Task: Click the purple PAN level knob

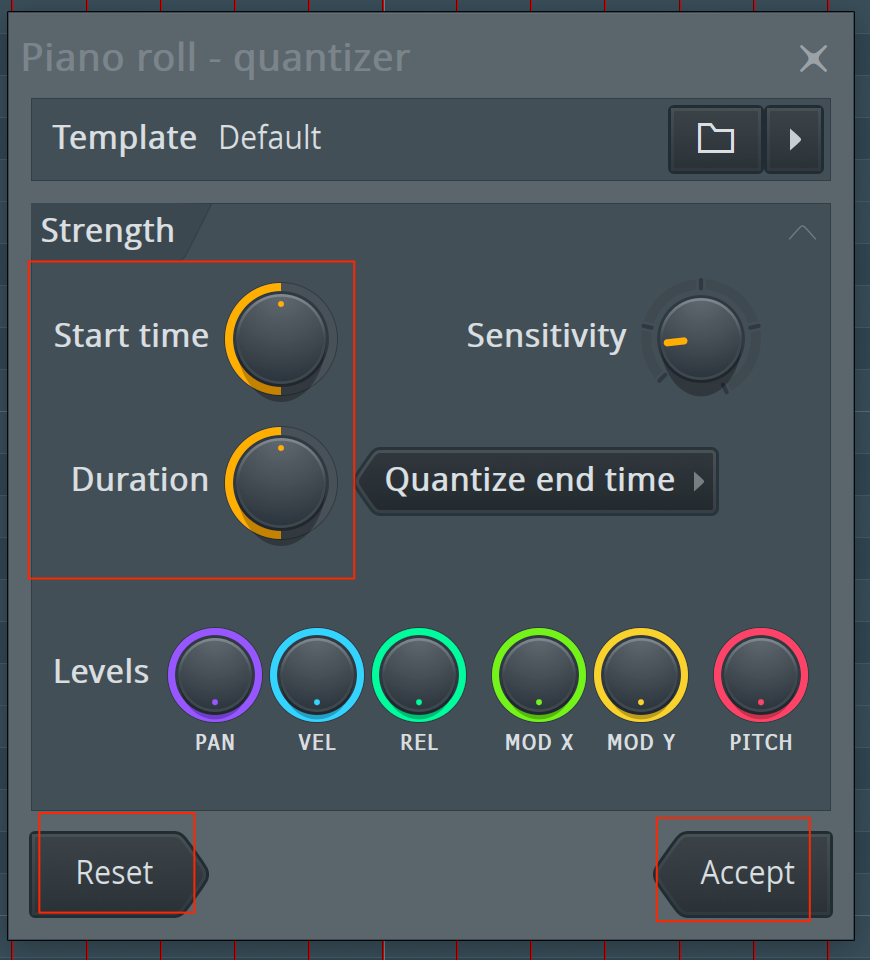Action: tap(215, 675)
